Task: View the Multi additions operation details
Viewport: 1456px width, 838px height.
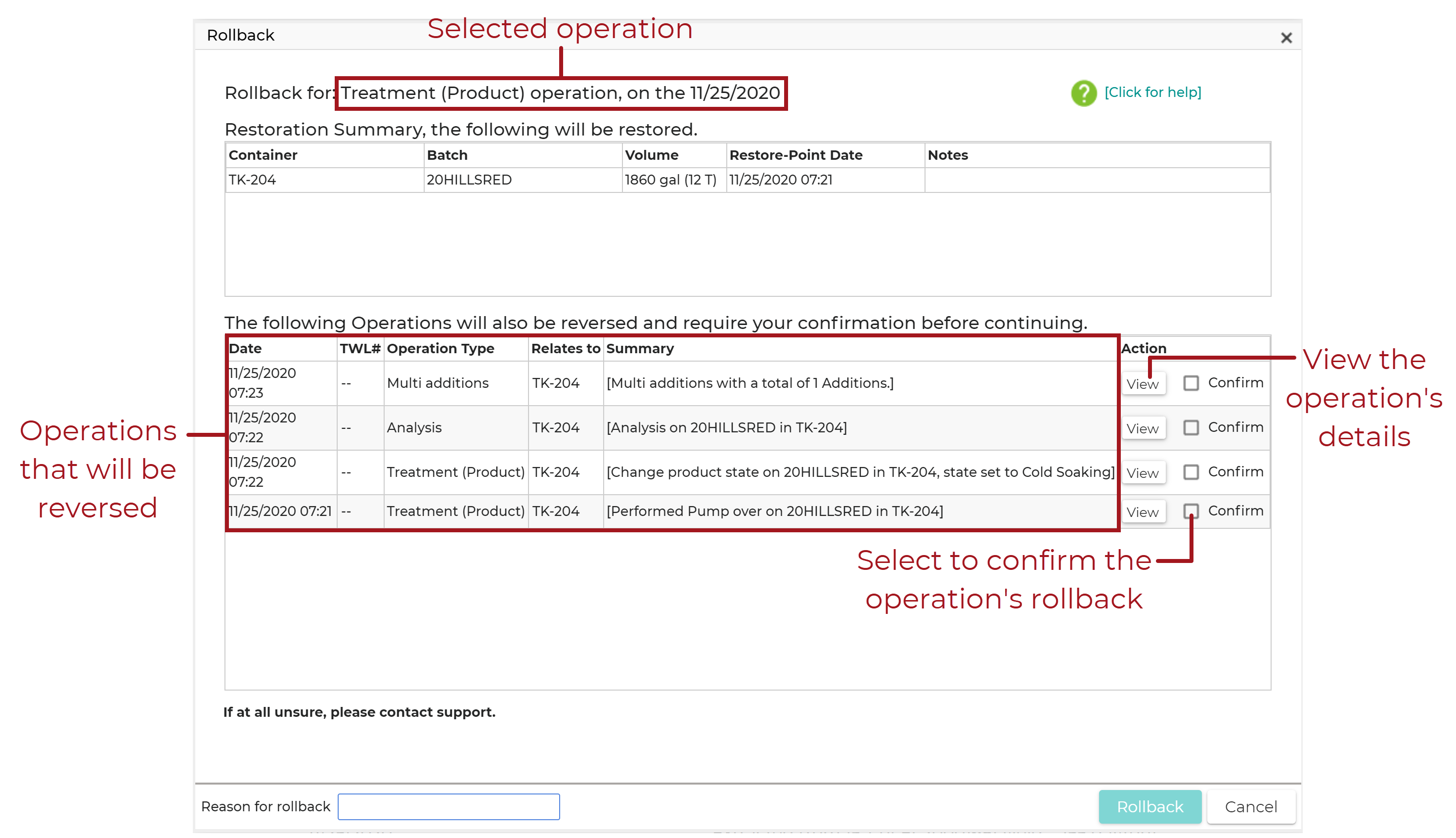Action: coord(1143,384)
